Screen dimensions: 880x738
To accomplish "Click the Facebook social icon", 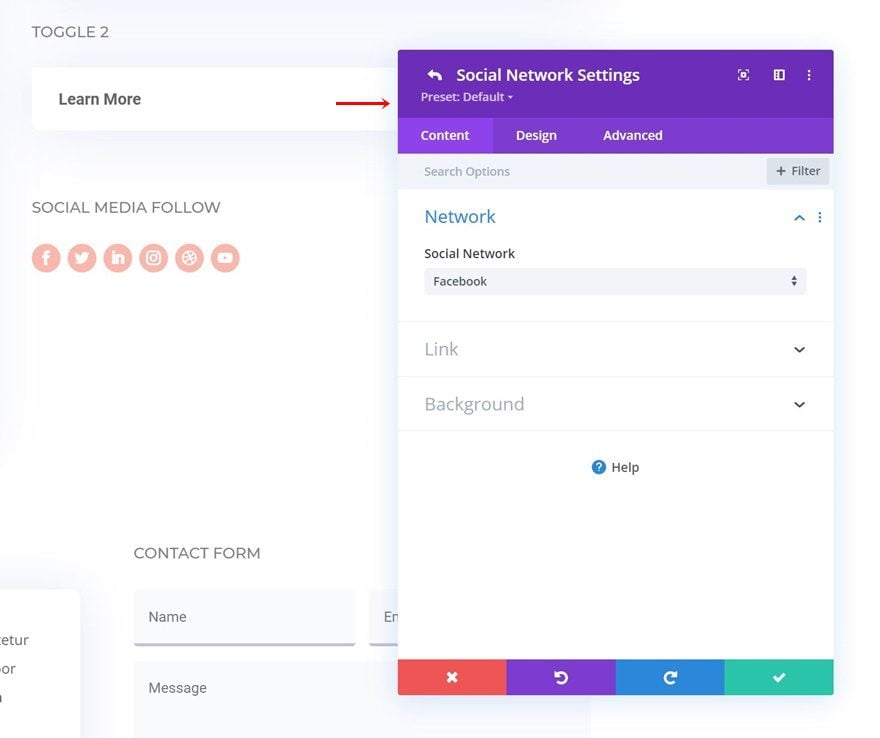I will click(x=46, y=258).
